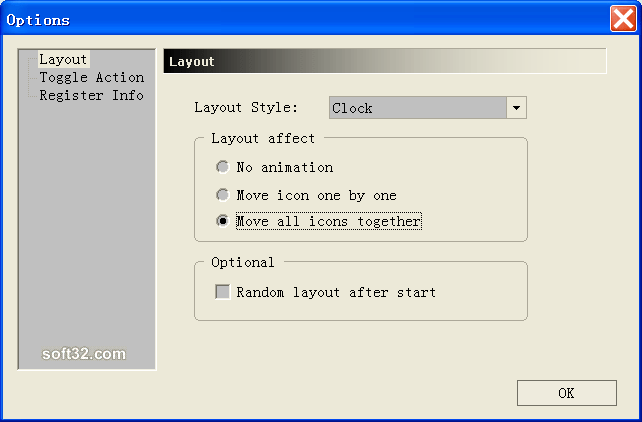Click the Layout header banner
Image resolution: width=642 pixels, height=422 pixels.
click(385, 61)
